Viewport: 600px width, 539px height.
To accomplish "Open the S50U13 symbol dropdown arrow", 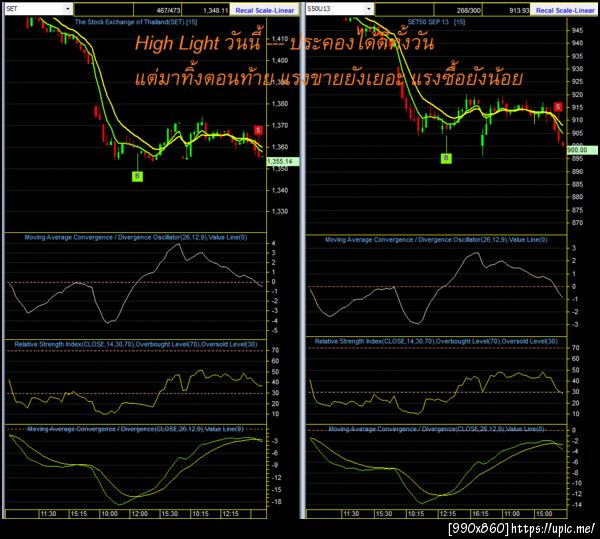I will [x=368, y=9].
